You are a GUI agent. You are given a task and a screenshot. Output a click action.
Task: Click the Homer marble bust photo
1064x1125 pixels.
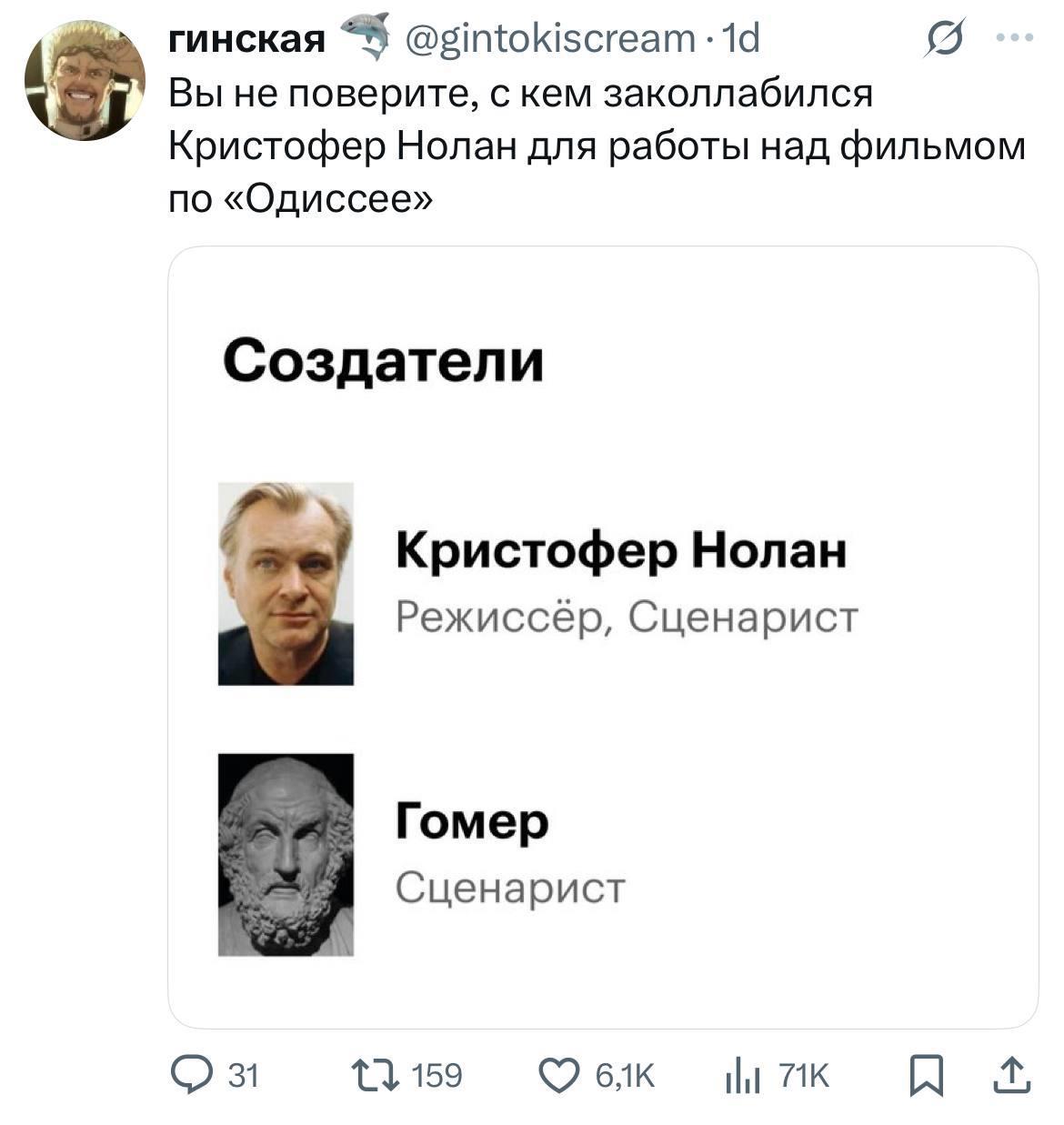[x=286, y=854]
